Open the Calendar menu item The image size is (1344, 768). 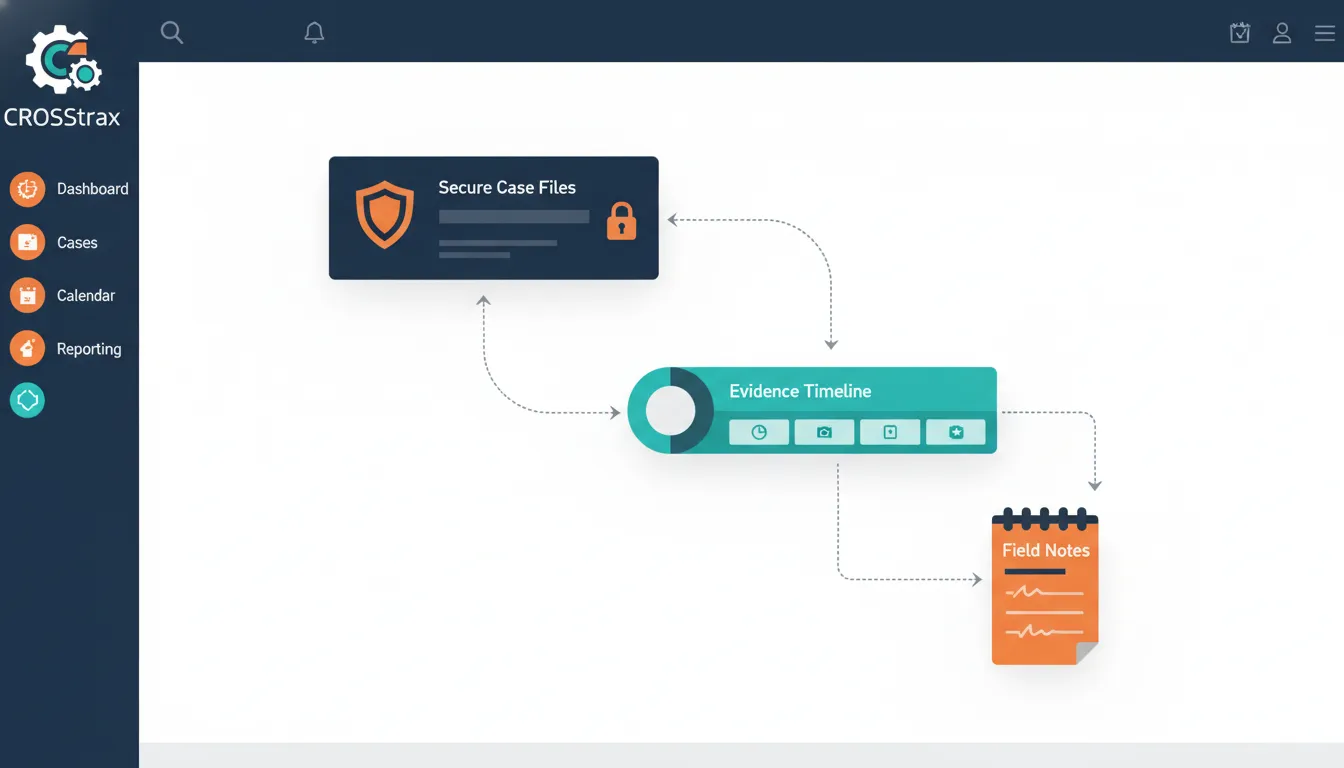pos(86,295)
